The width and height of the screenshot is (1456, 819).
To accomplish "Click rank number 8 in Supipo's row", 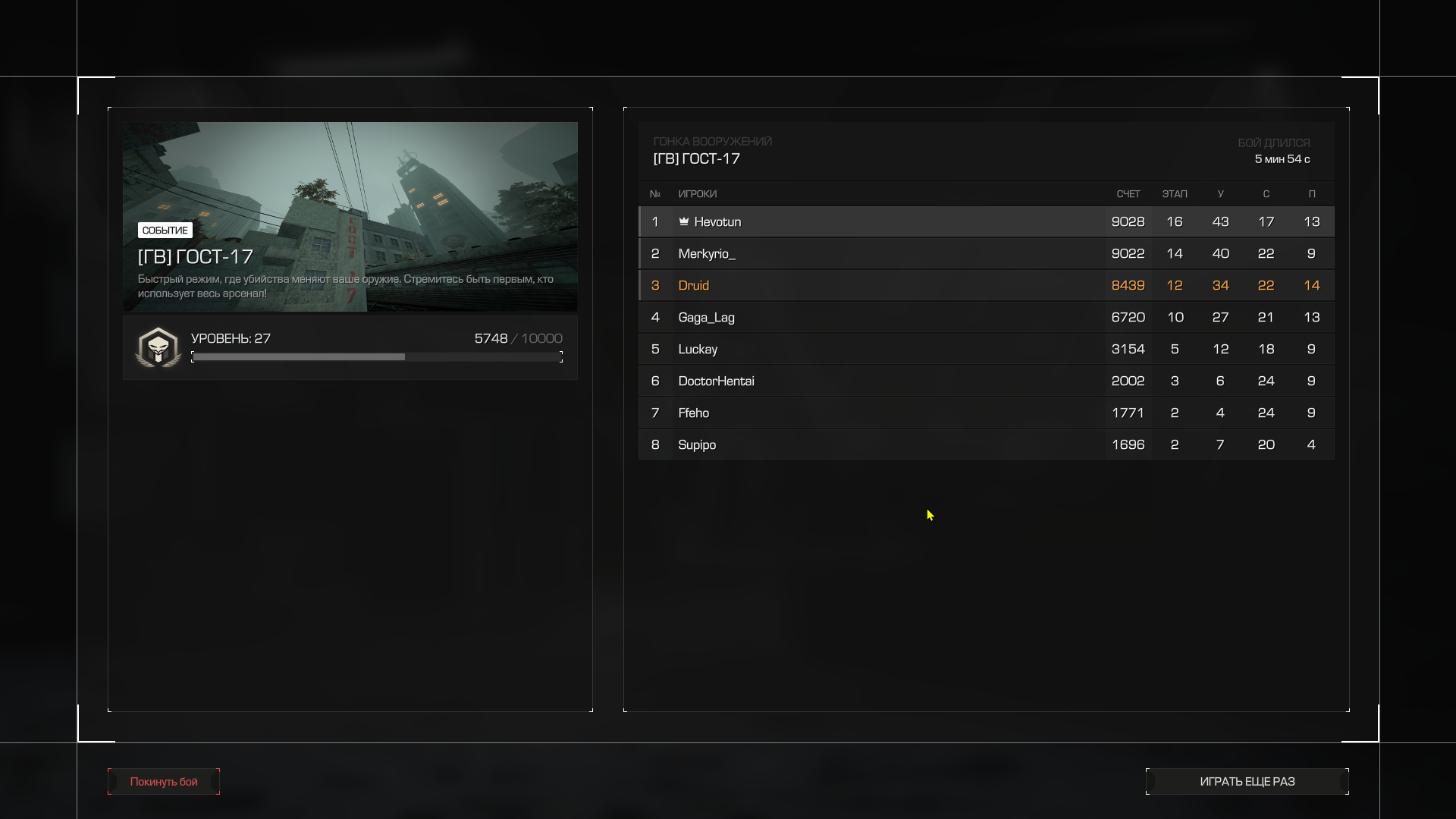I will pyautogui.click(x=655, y=444).
